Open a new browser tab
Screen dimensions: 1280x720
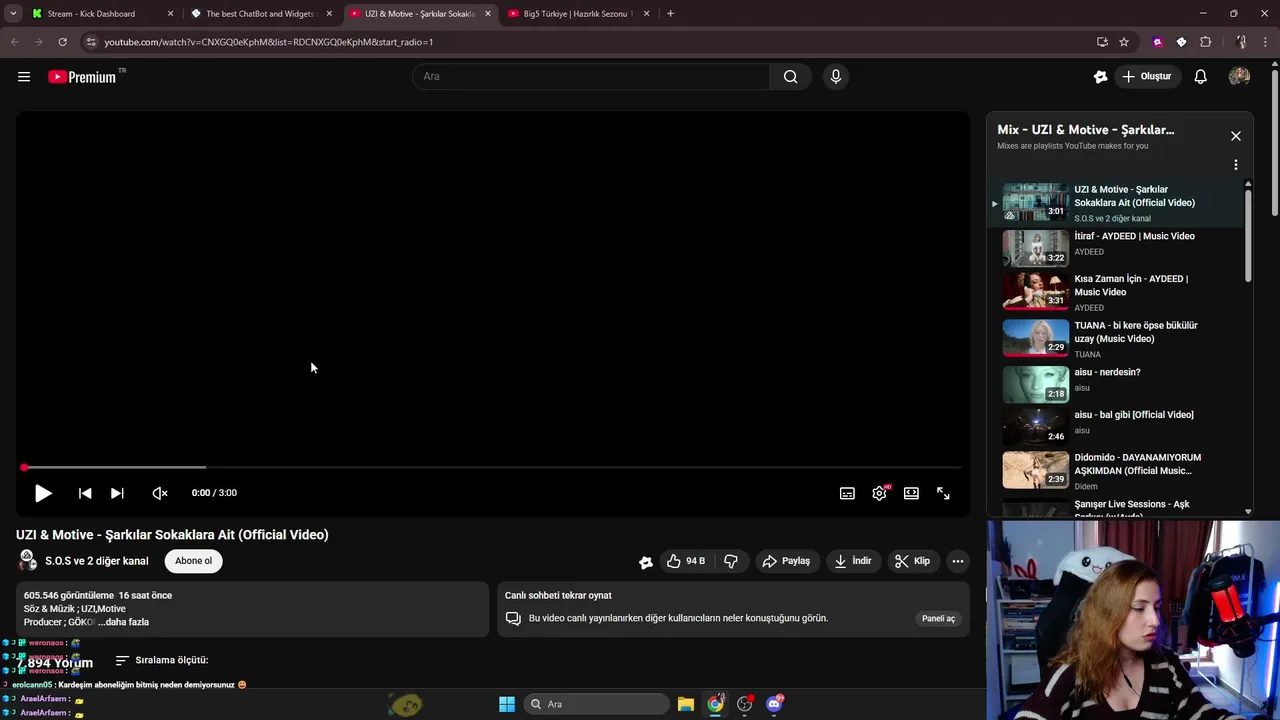pos(670,14)
